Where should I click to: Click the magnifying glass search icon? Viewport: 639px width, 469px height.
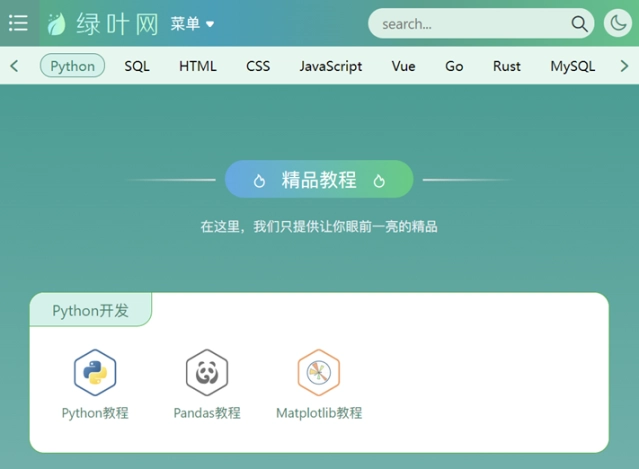579,24
